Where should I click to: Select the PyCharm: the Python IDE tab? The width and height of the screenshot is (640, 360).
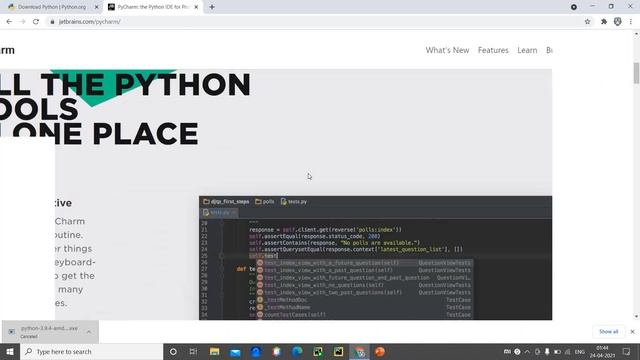[x=153, y=7]
